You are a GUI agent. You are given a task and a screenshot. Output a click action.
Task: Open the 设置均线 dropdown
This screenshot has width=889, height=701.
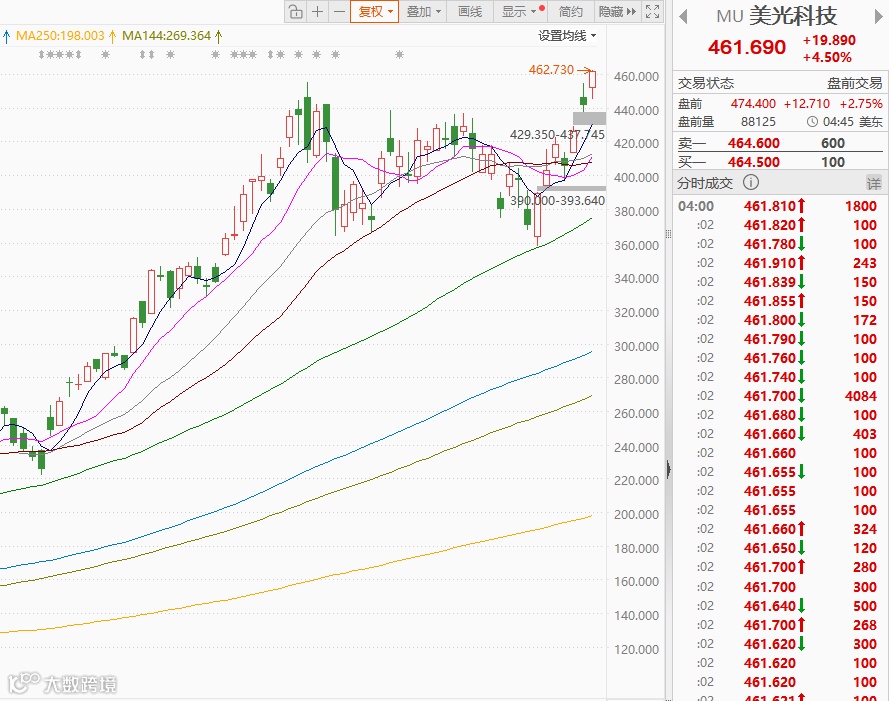point(567,36)
